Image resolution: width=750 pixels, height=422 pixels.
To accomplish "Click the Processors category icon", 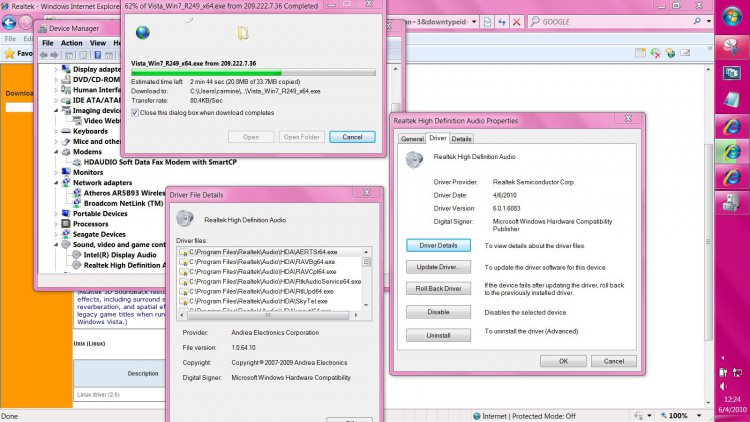I will 66,224.
